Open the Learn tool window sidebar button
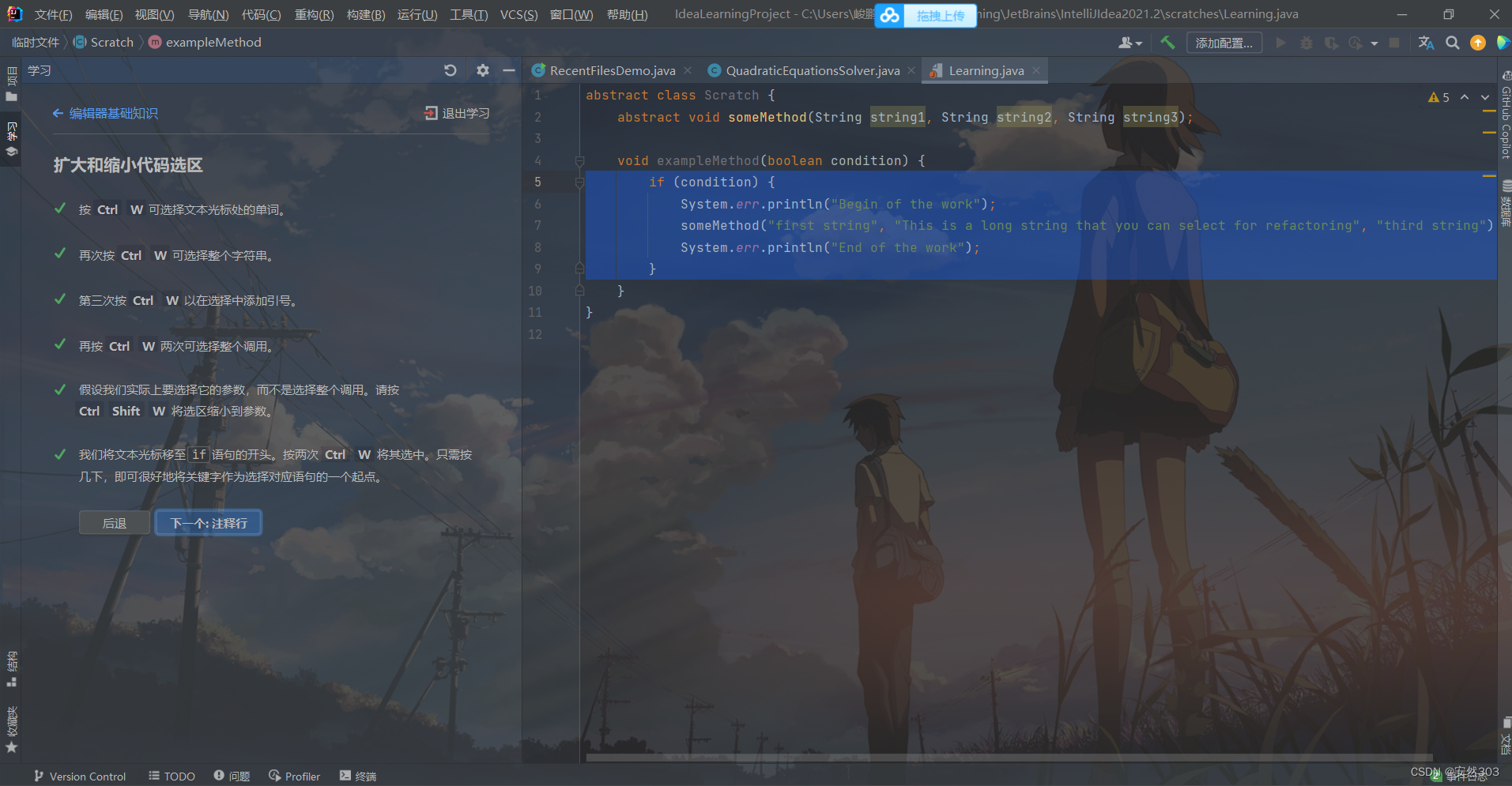Viewport: 1512px width, 786px height. 11,140
